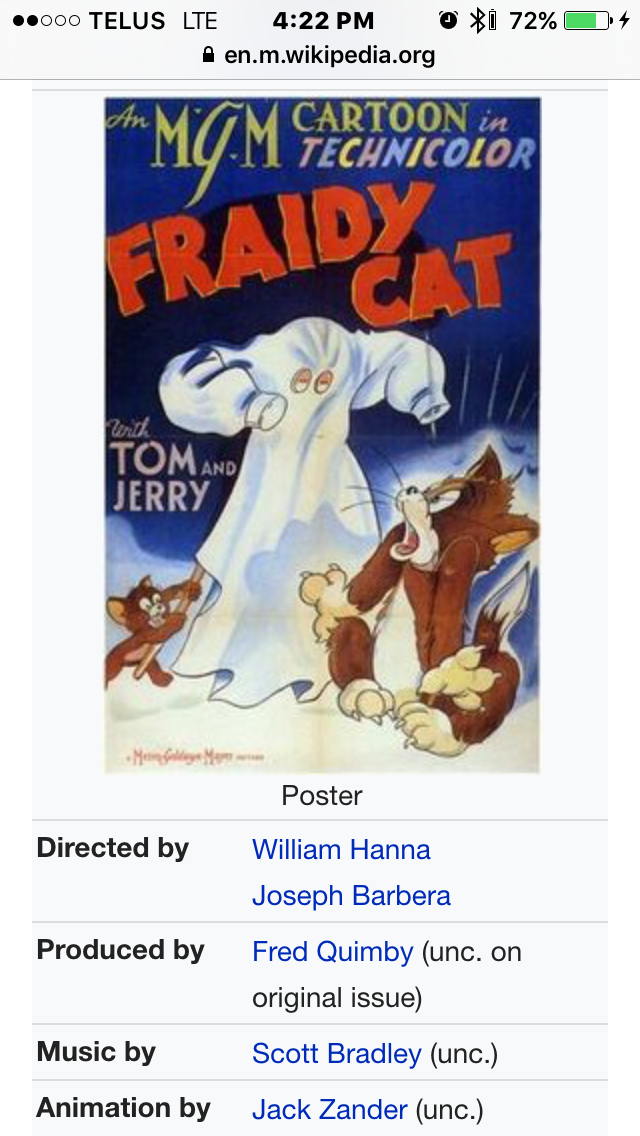The height and width of the screenshot is (1136, 640).
Task: Tap the TELUS carrier label
Action: click(x=127, y=20)
